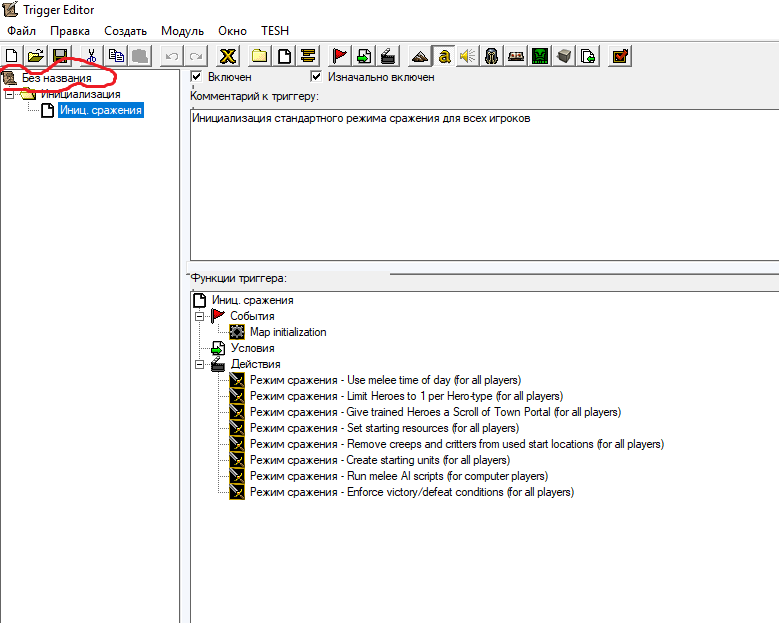The width and height of the screenshot is (779, 623).
Task: Add new trigger comment icon
Action: tap(308, 56)
